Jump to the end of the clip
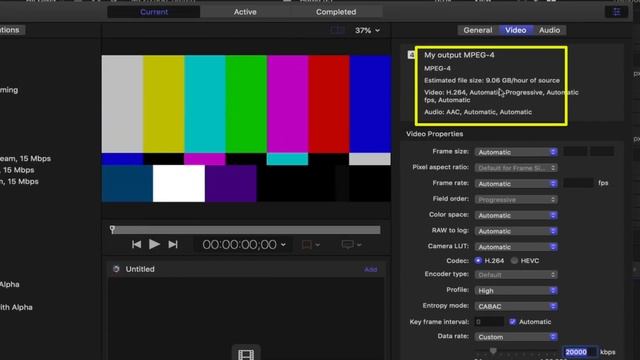640x360 pixels. [x=173, y=244]
